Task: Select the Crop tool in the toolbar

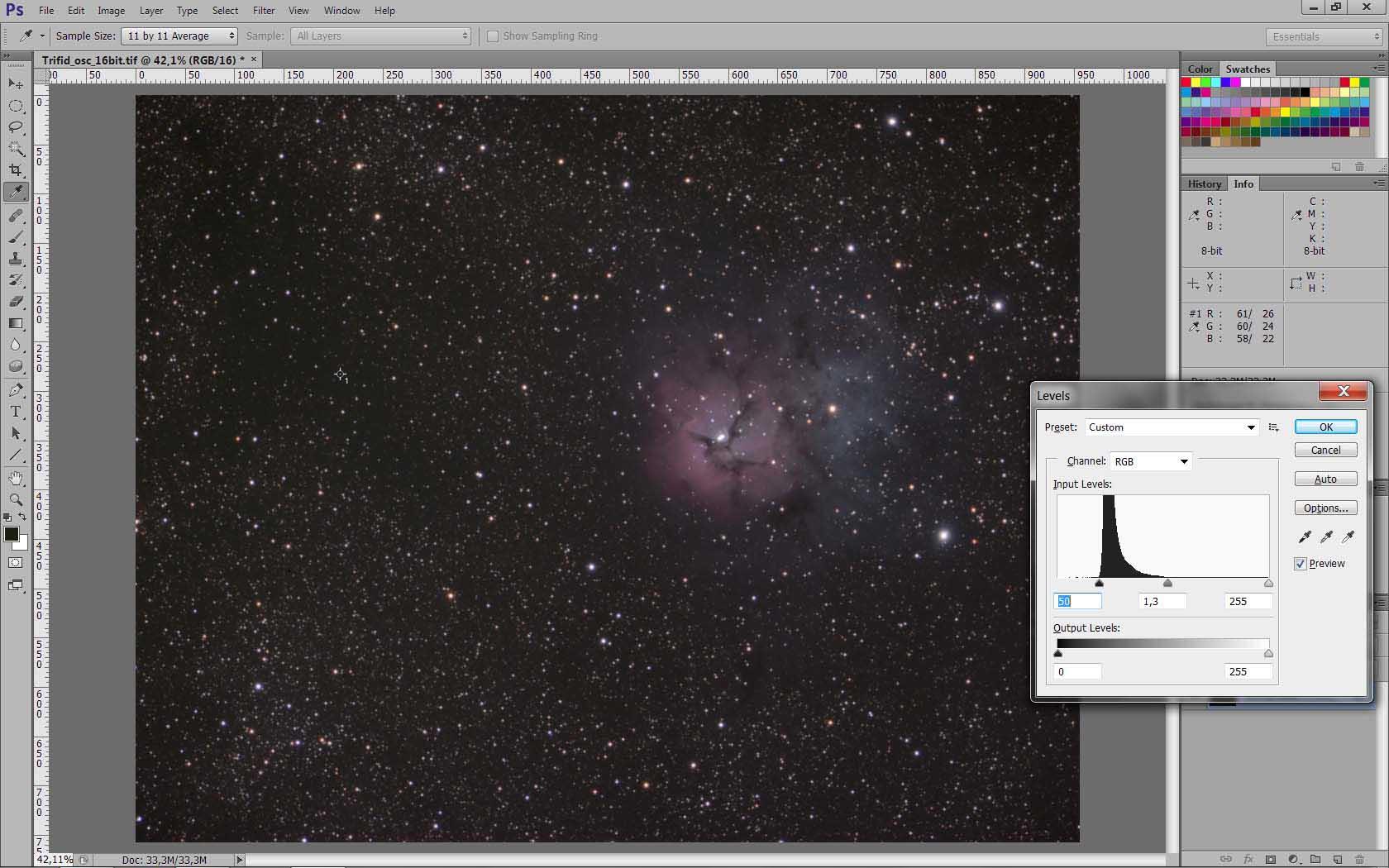Action: coord(16,170)
